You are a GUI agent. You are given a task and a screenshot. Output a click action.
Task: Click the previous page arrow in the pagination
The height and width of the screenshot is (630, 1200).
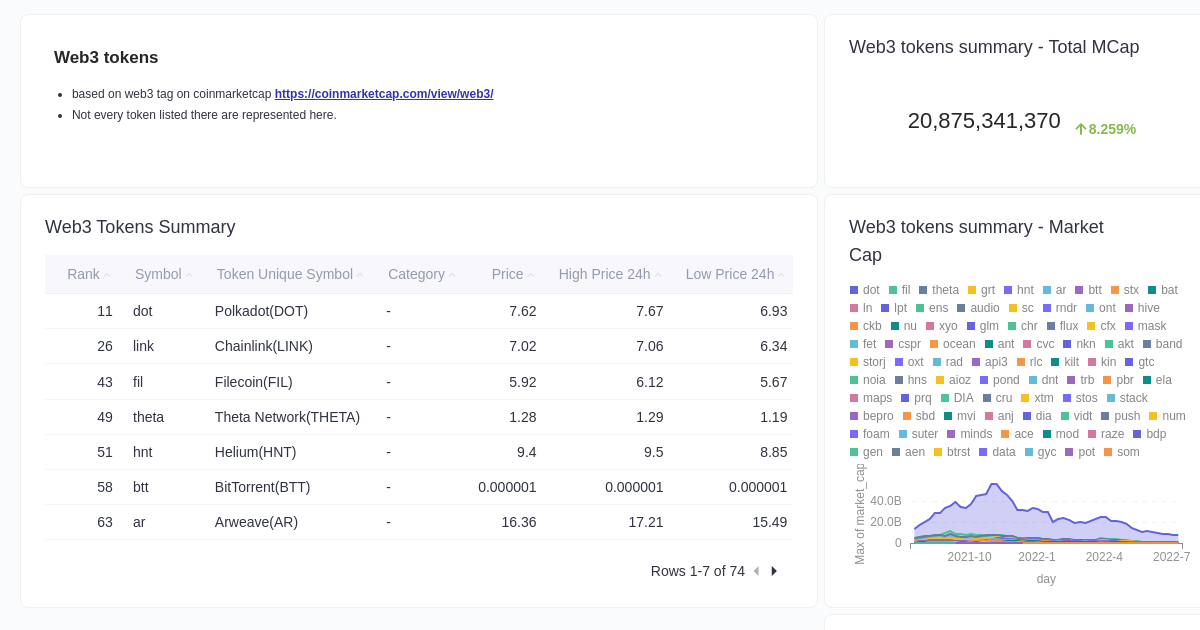(x=756, y=571)
